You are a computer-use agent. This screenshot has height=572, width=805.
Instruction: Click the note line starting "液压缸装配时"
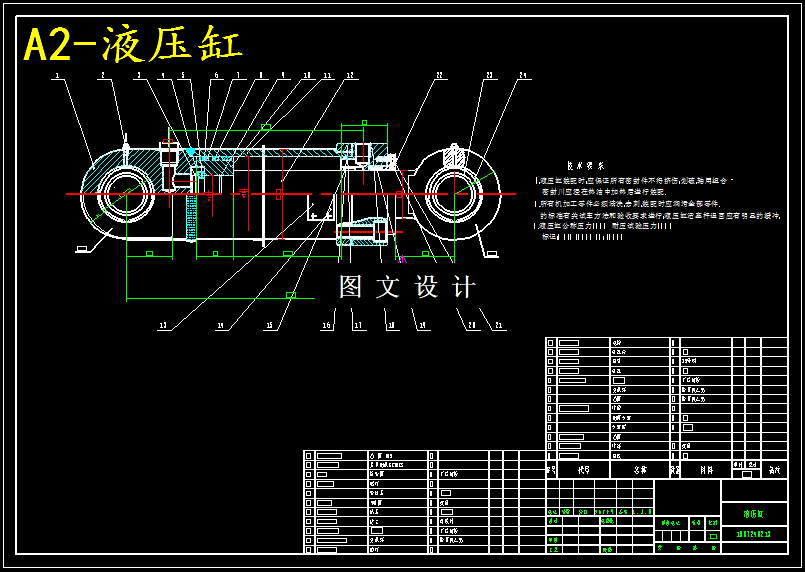[x=634, y=181]
